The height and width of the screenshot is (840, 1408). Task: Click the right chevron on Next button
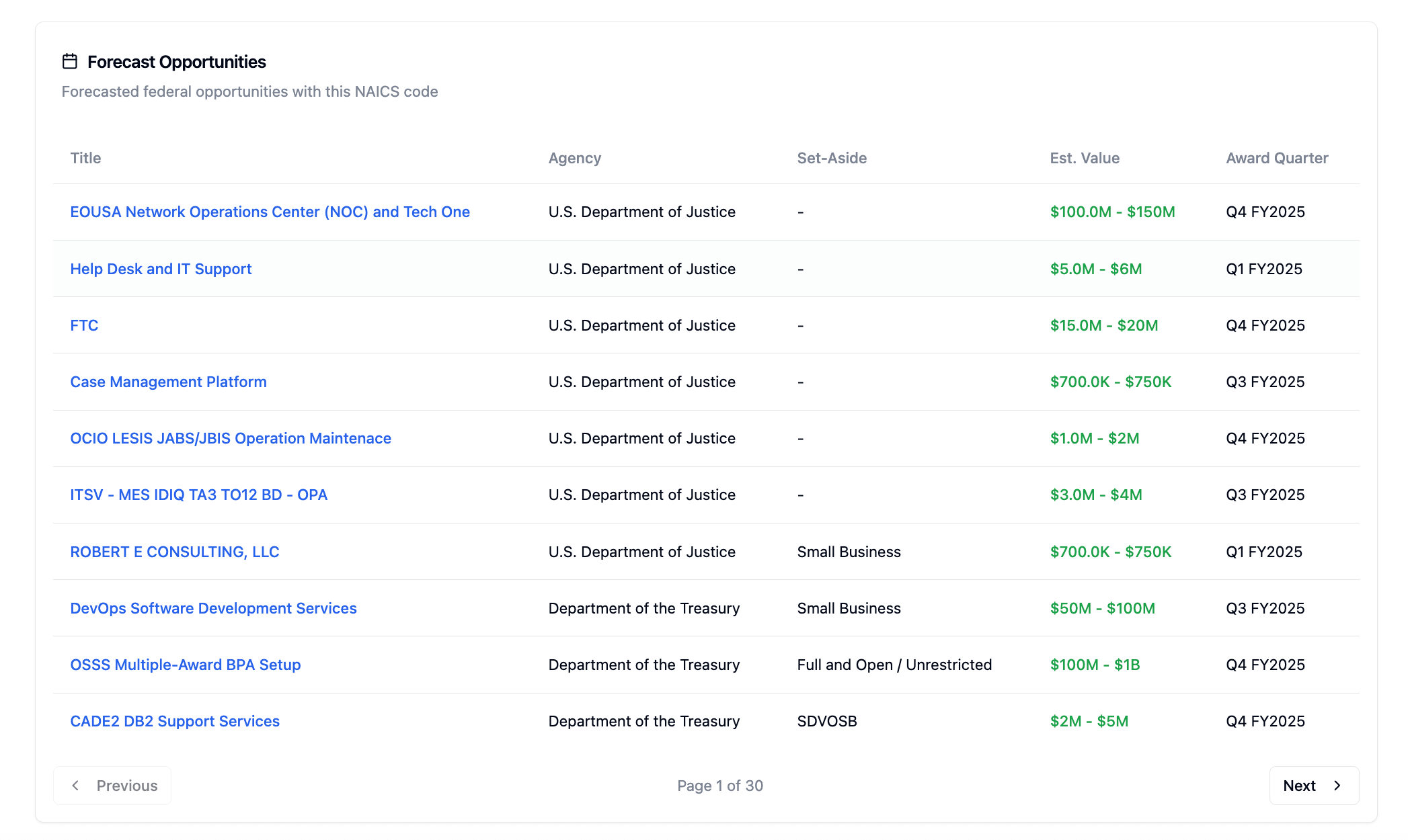1337,786
